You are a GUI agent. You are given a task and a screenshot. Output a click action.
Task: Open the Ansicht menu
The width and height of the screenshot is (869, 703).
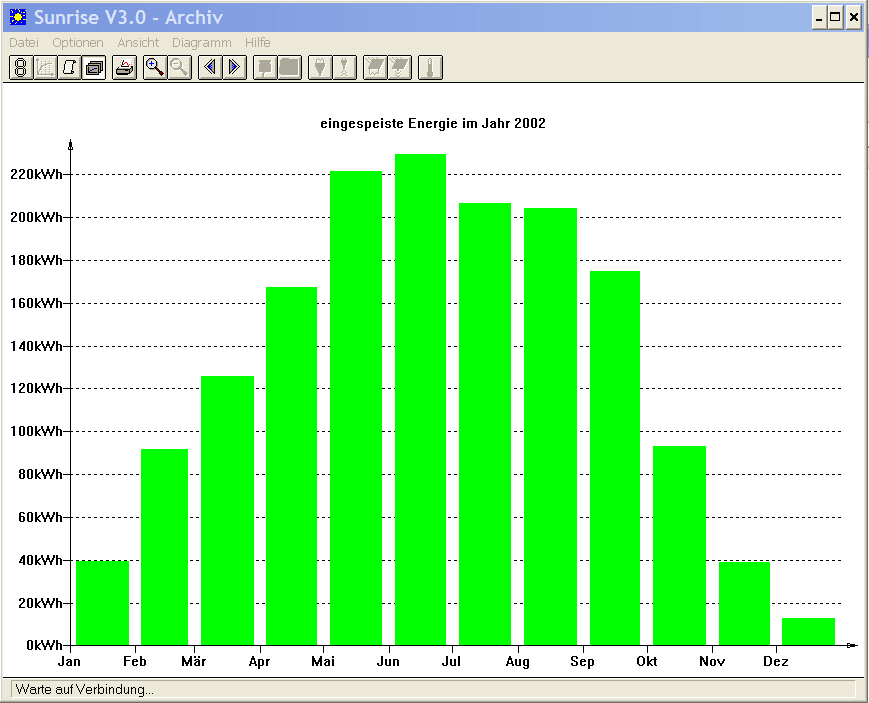pyautogui.click(x=138, y=43)
